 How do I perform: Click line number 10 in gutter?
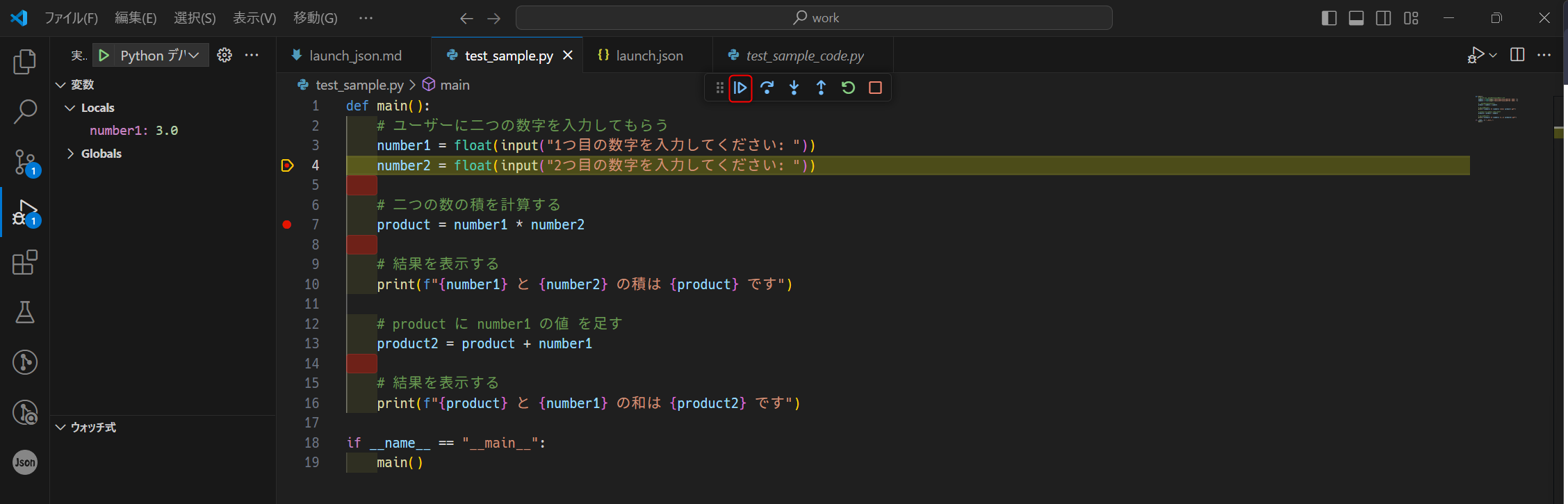[x=312, y=284]
